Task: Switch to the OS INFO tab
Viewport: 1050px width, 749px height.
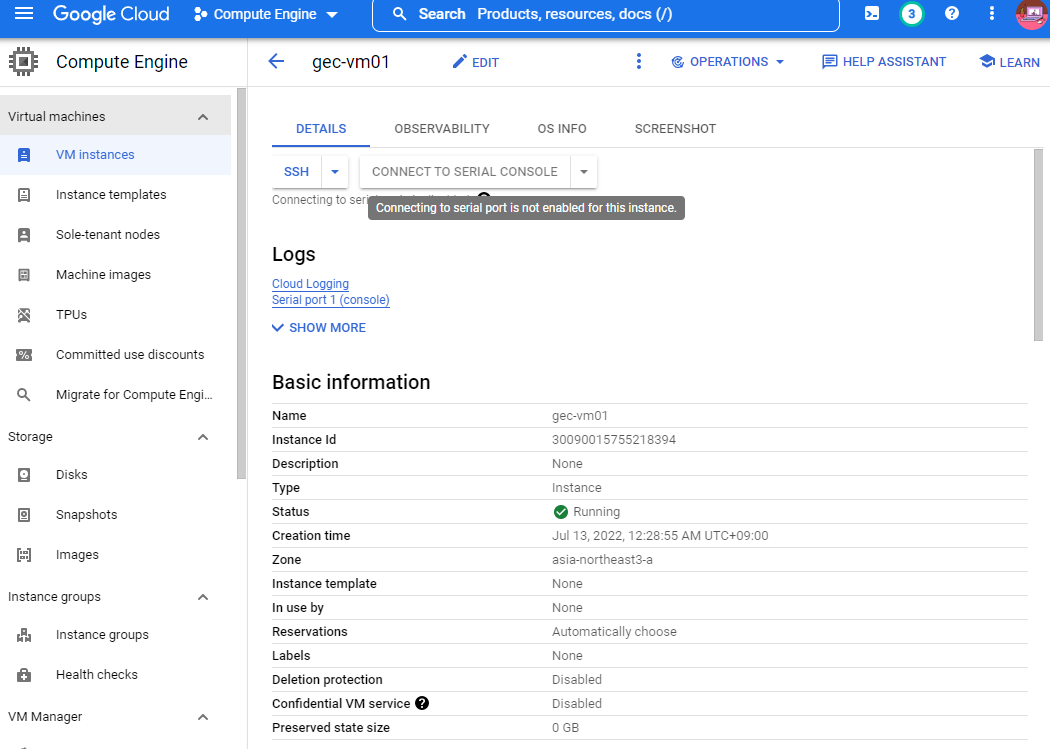Action: (x=562, y=129)
